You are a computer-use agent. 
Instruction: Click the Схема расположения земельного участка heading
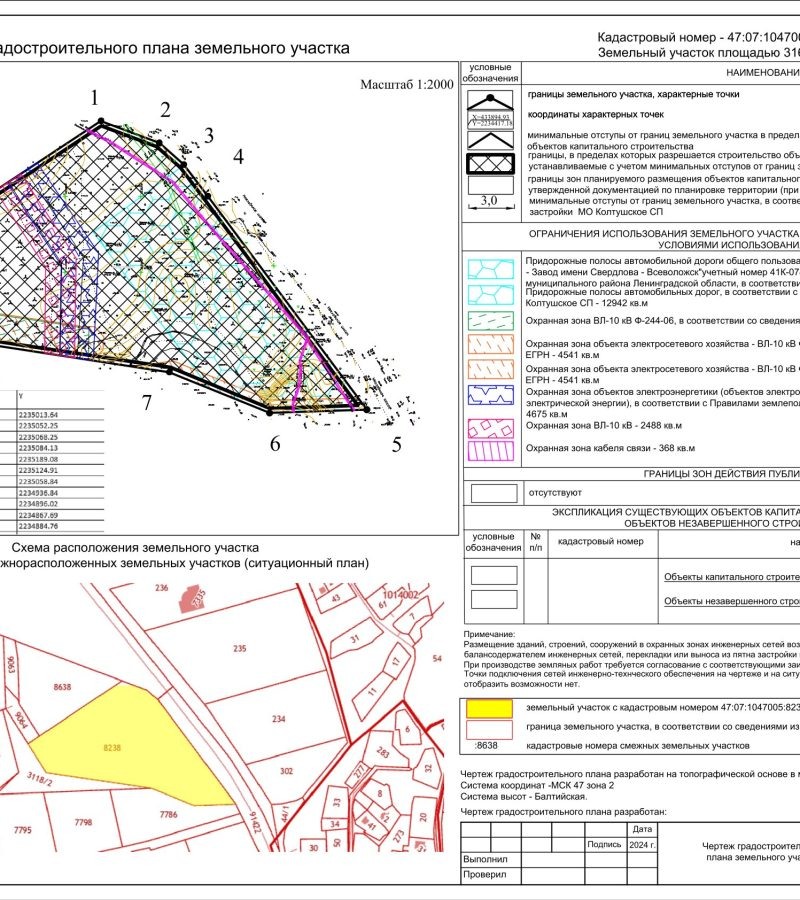pos(135,548)
